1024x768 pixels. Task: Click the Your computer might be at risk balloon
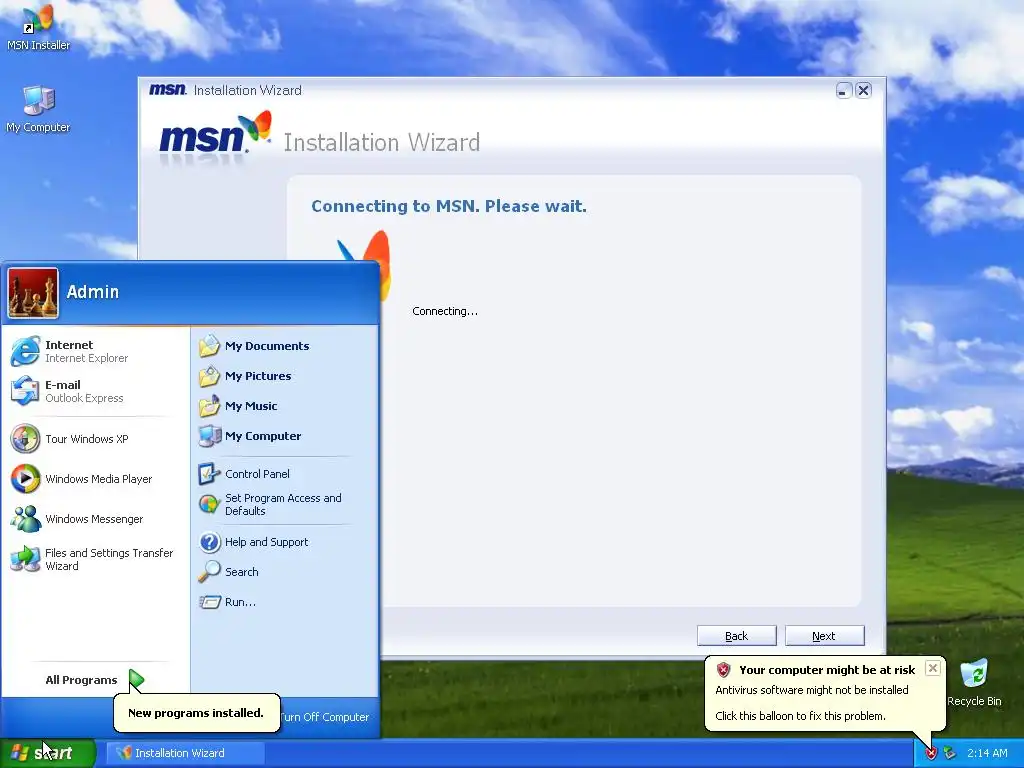tap(825, 693)
